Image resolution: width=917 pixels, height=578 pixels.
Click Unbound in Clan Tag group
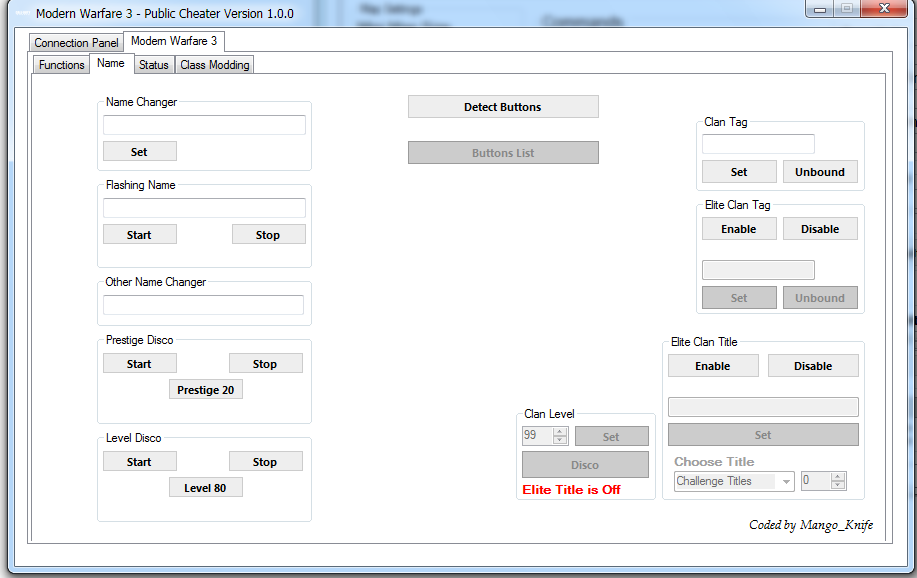[x=820, y=171]
